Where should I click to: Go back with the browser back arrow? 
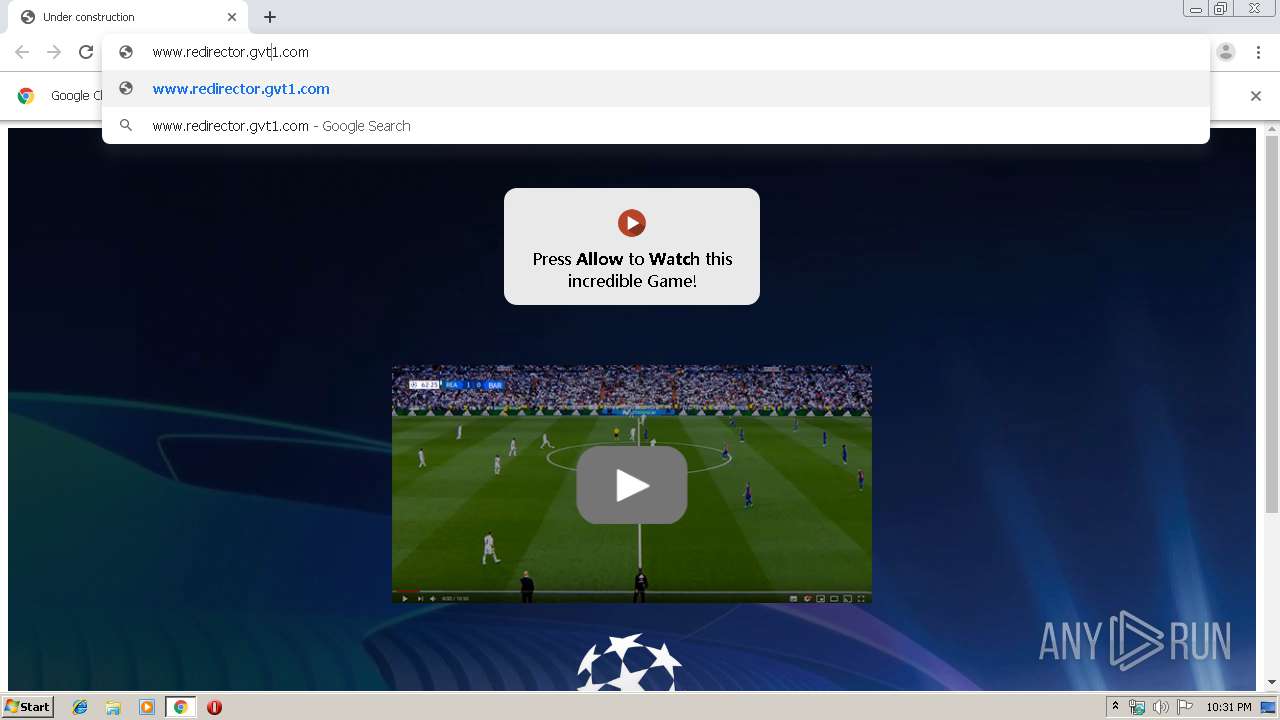tap(22, 52)
